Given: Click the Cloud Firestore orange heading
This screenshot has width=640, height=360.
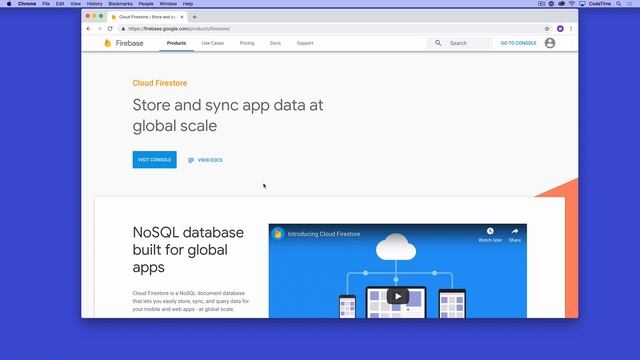Looking at the screenshot, I should click(x=160, y=83).
